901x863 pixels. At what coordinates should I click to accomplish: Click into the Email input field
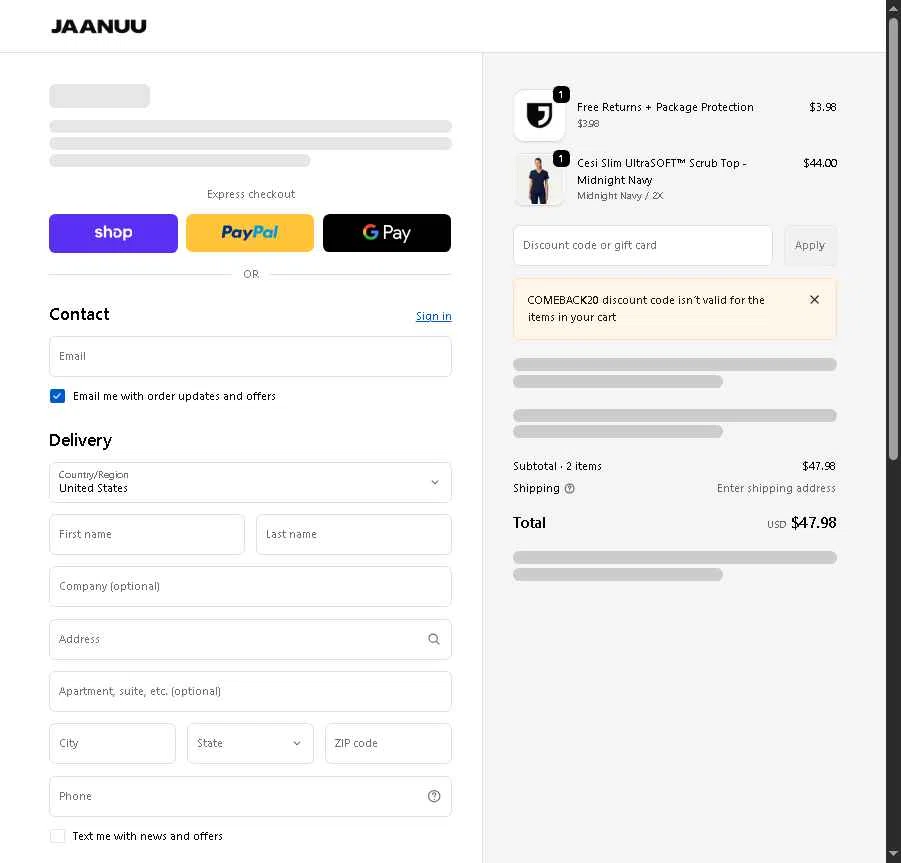point(250,356)
